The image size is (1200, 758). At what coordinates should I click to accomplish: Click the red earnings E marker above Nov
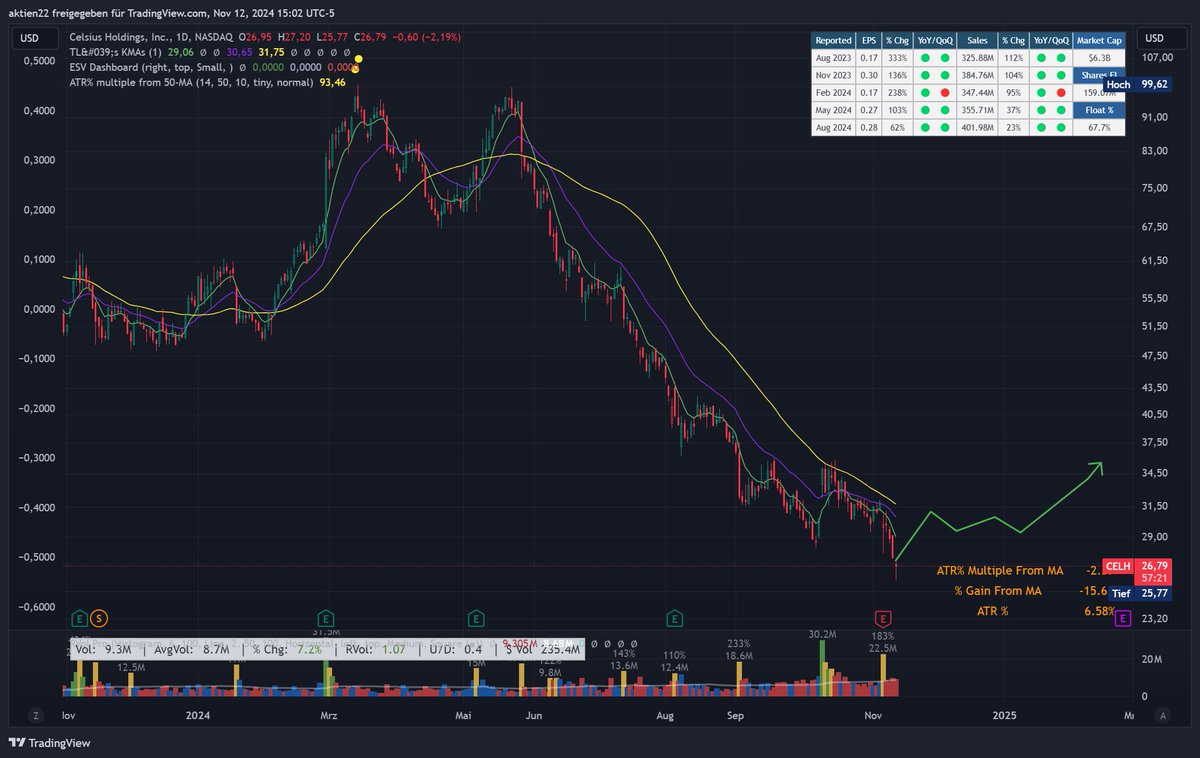coord(882,618)
